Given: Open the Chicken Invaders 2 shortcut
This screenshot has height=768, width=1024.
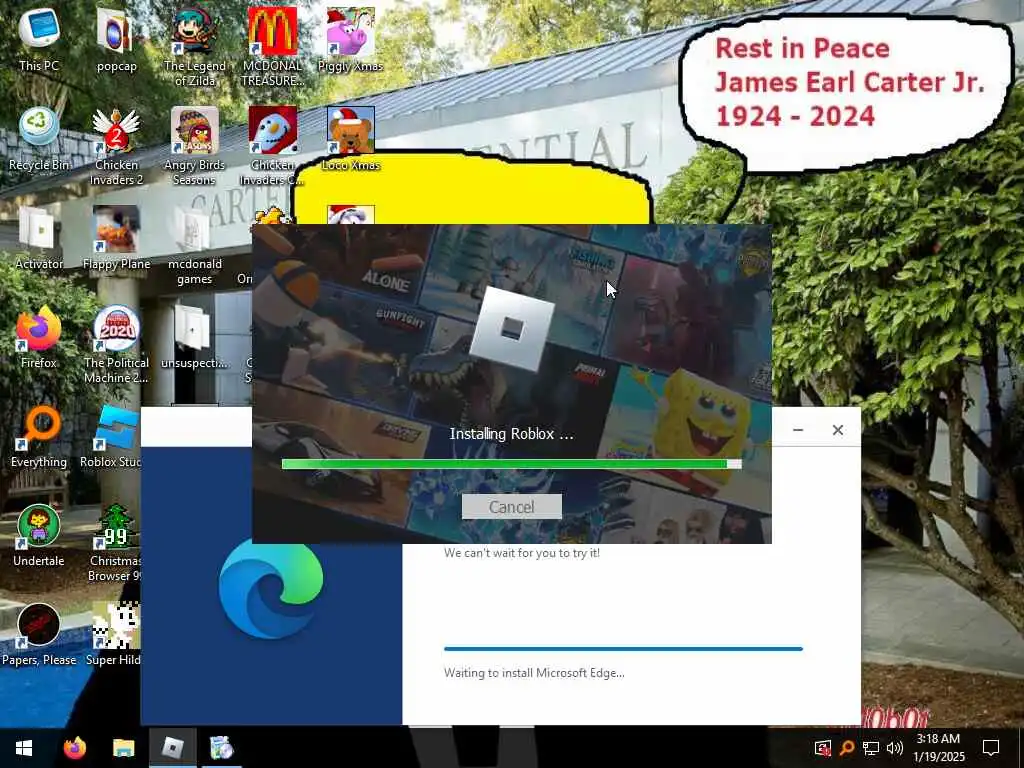Looking at the screenshot, I should [x=116, y=146].
